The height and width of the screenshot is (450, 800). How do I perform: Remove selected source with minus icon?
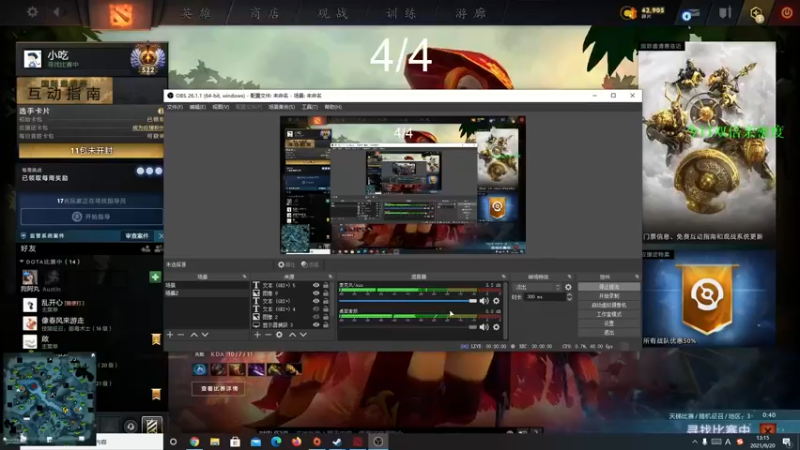268,335
